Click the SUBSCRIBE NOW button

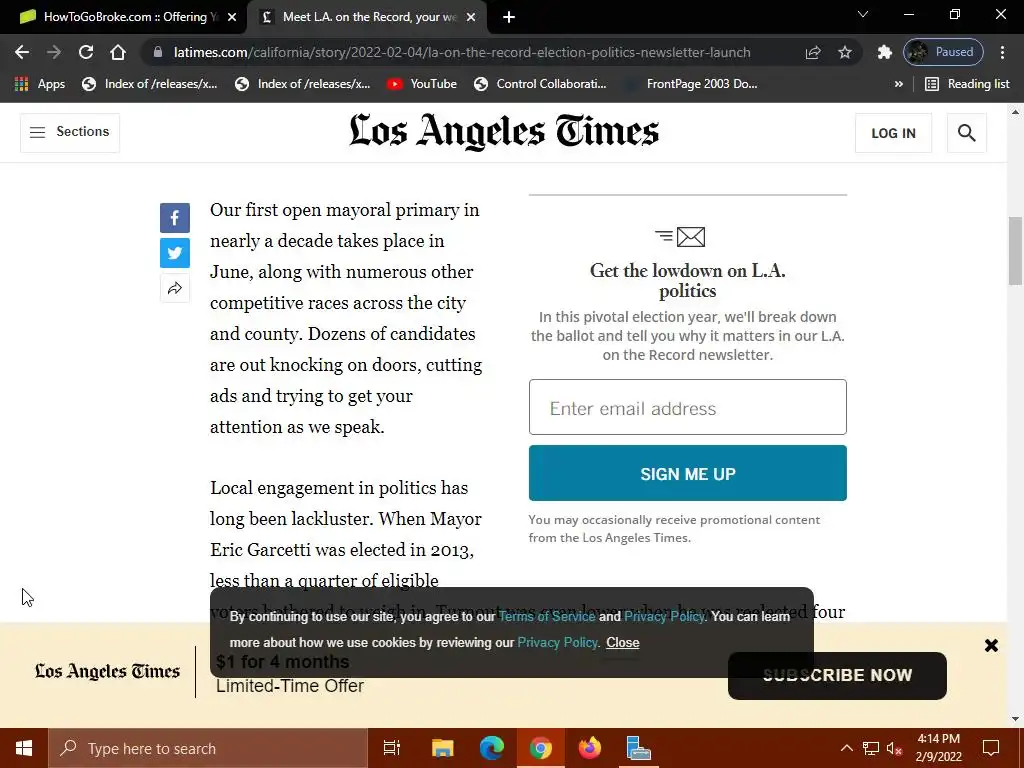[x=837, y=676]
